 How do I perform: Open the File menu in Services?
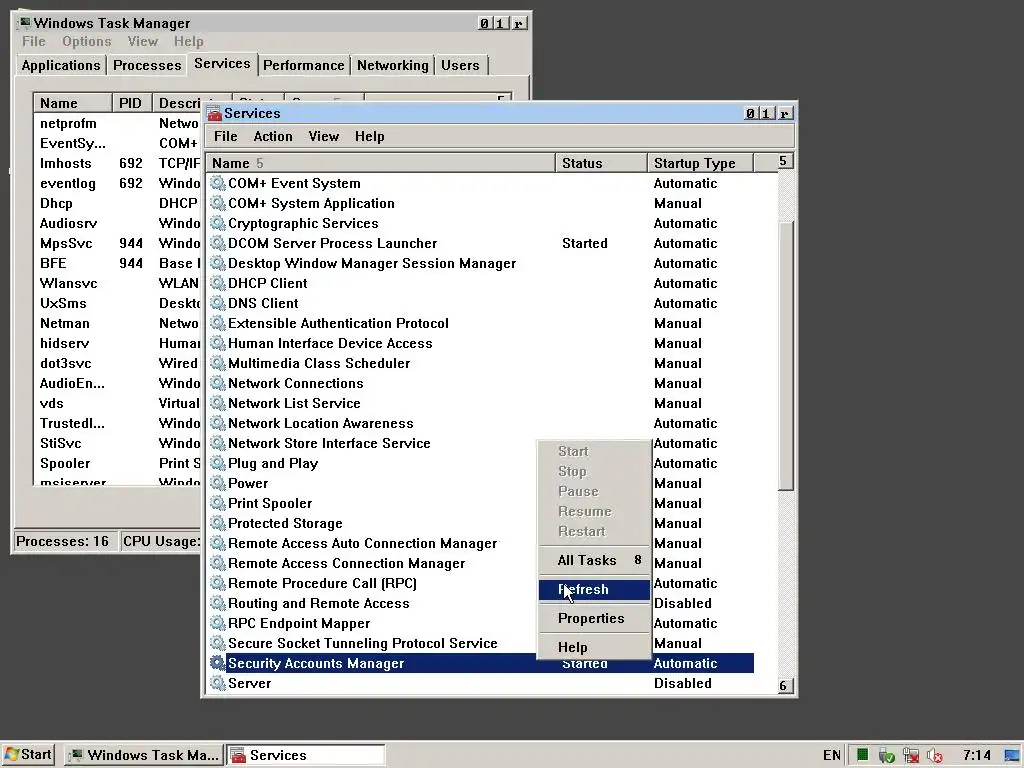click(225, 136)
